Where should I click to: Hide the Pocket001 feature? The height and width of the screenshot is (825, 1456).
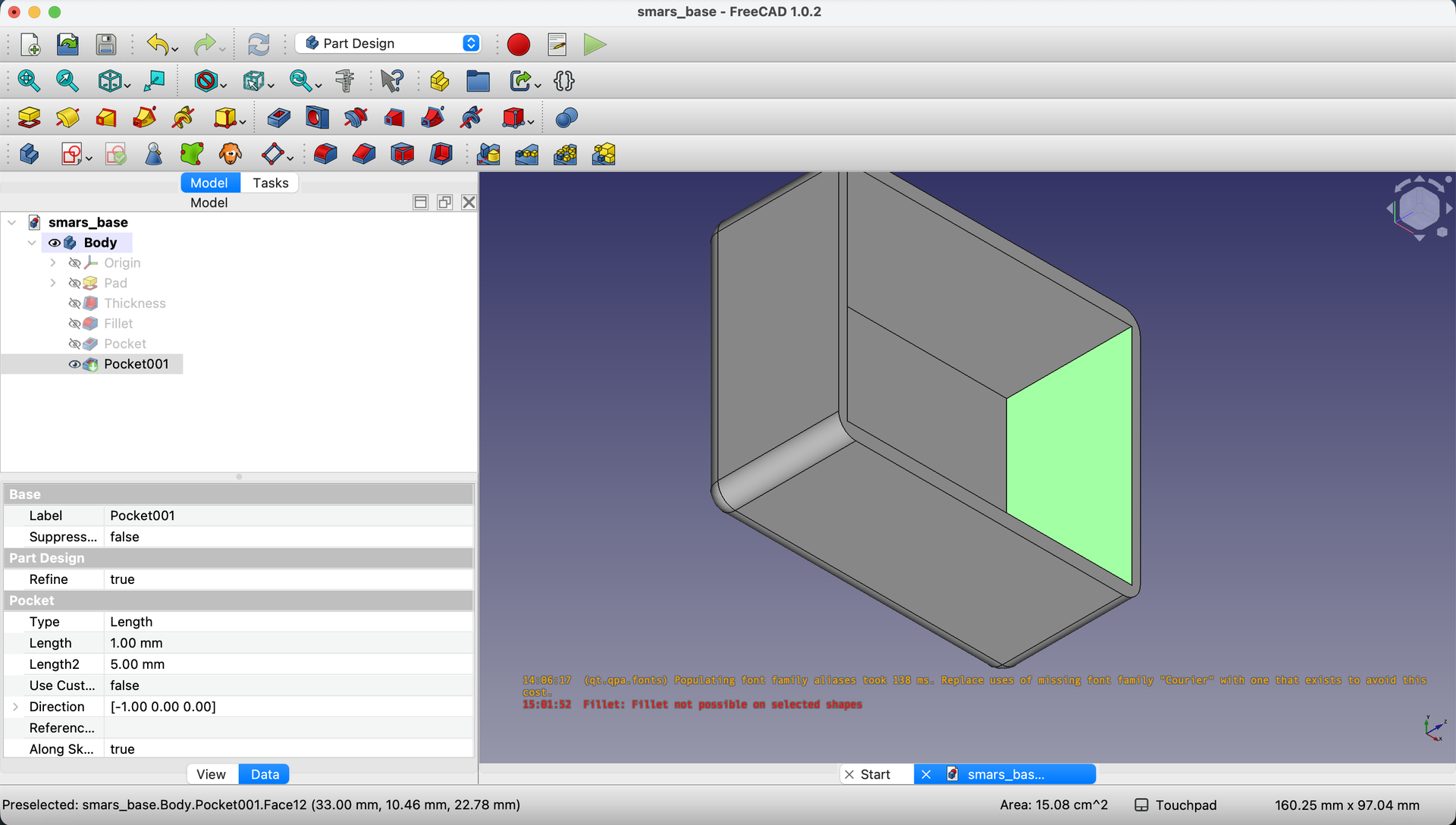click(74, 364)
